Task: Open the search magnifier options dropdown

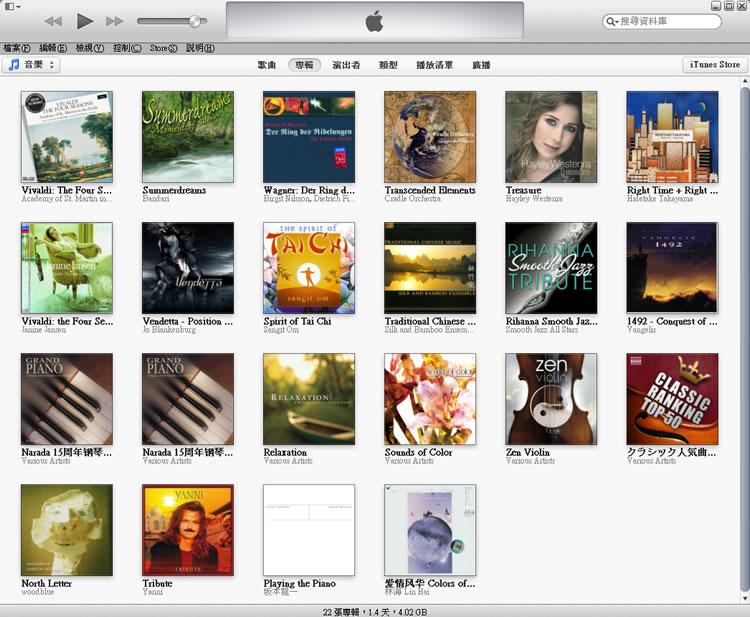Action: (x=612, y=22)
